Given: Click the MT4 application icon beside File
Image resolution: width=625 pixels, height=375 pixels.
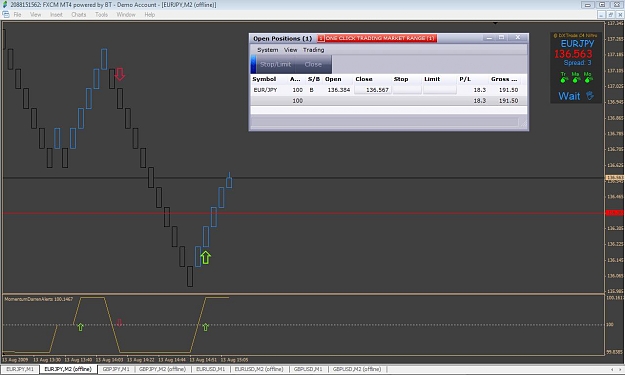Looking at the screenshot, I should [6, 14].
